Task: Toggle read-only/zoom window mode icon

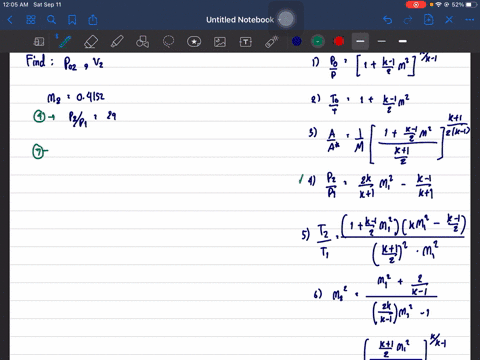Action: pyautogui.click(x=39, y=42)
